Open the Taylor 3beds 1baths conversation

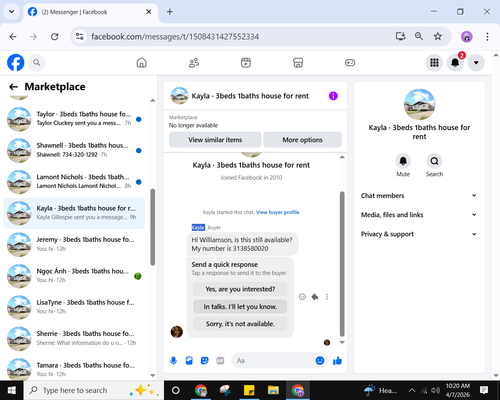point(74,119)
